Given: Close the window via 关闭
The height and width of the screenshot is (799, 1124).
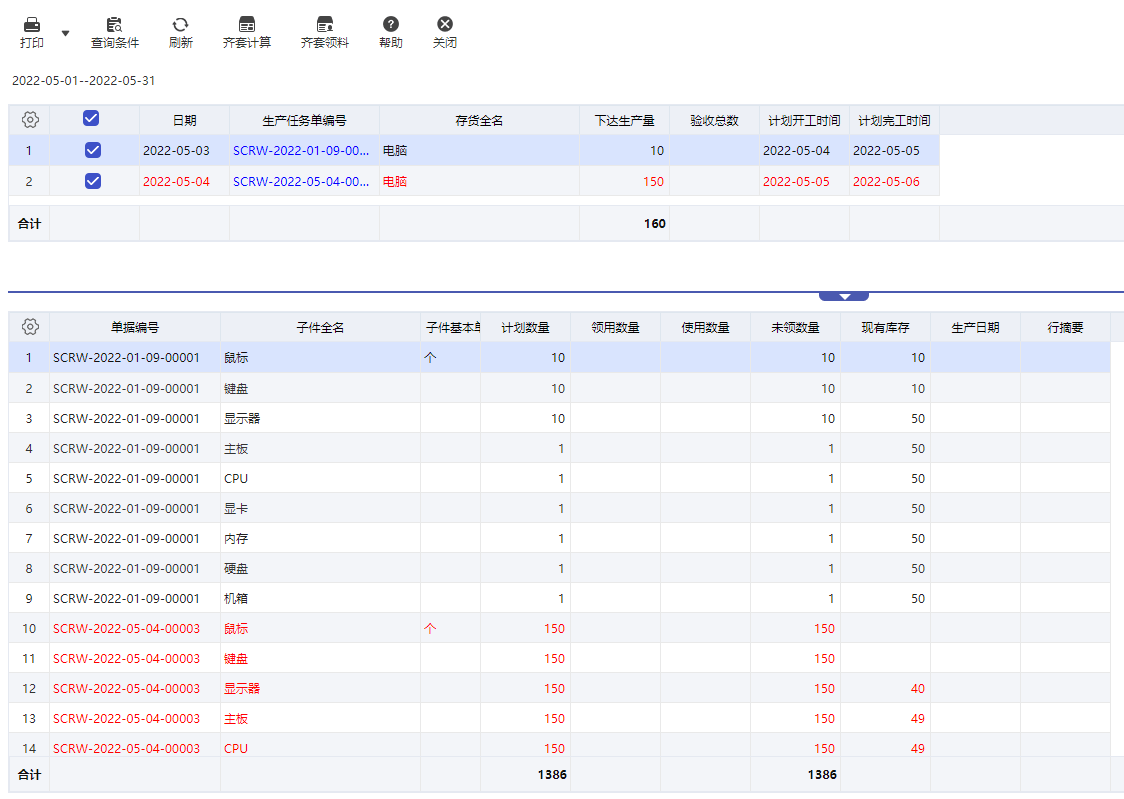Looking at the screenshot, I should pos(444,33).
